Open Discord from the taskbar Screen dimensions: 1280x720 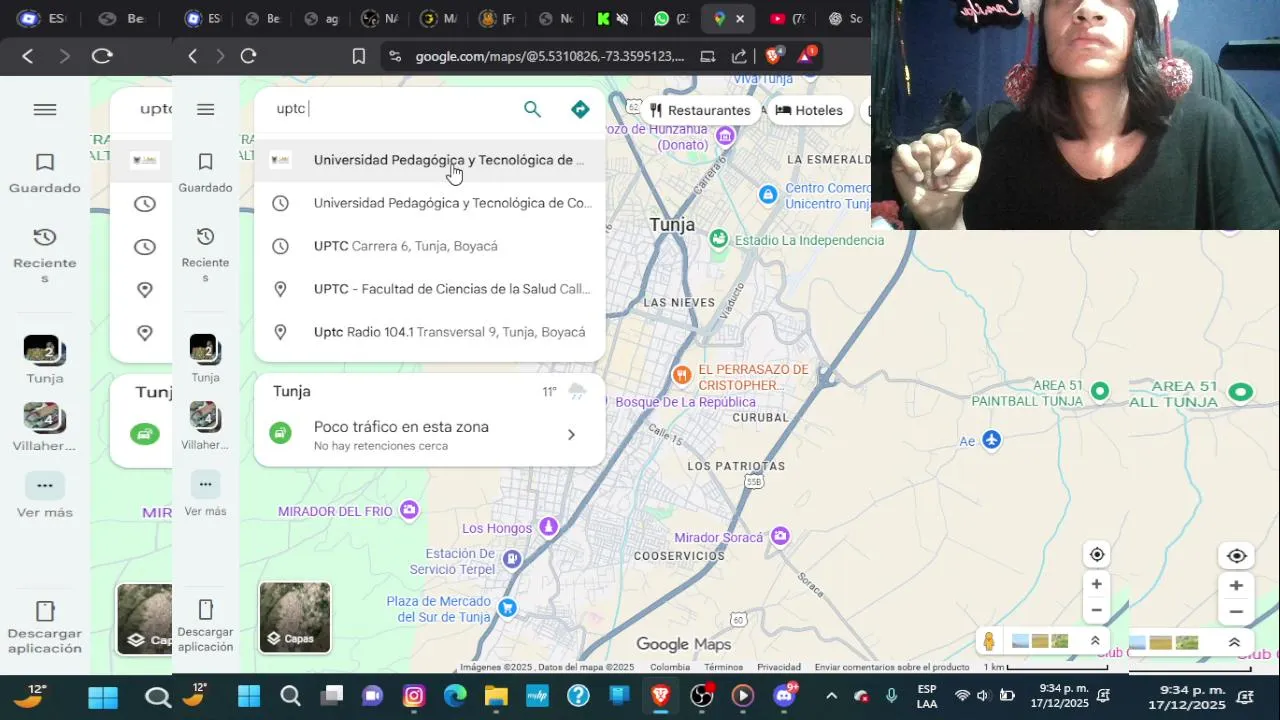(x=784, y=696)
